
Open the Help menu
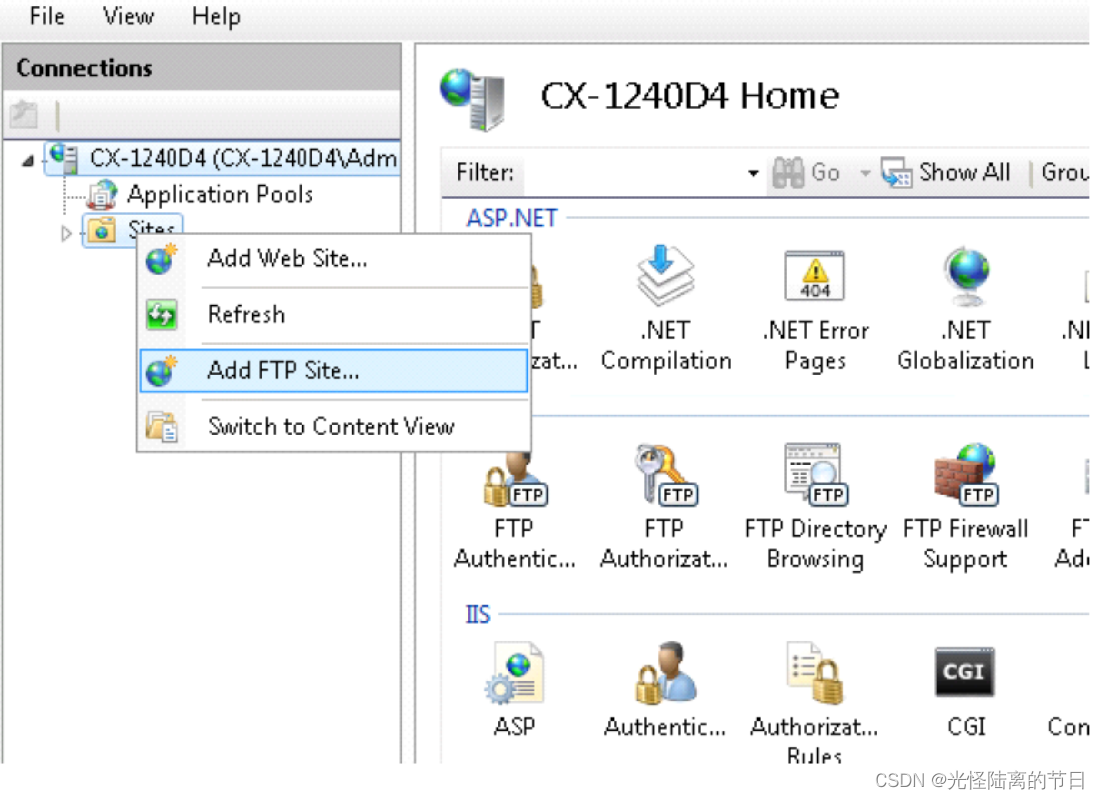(216, 16)
